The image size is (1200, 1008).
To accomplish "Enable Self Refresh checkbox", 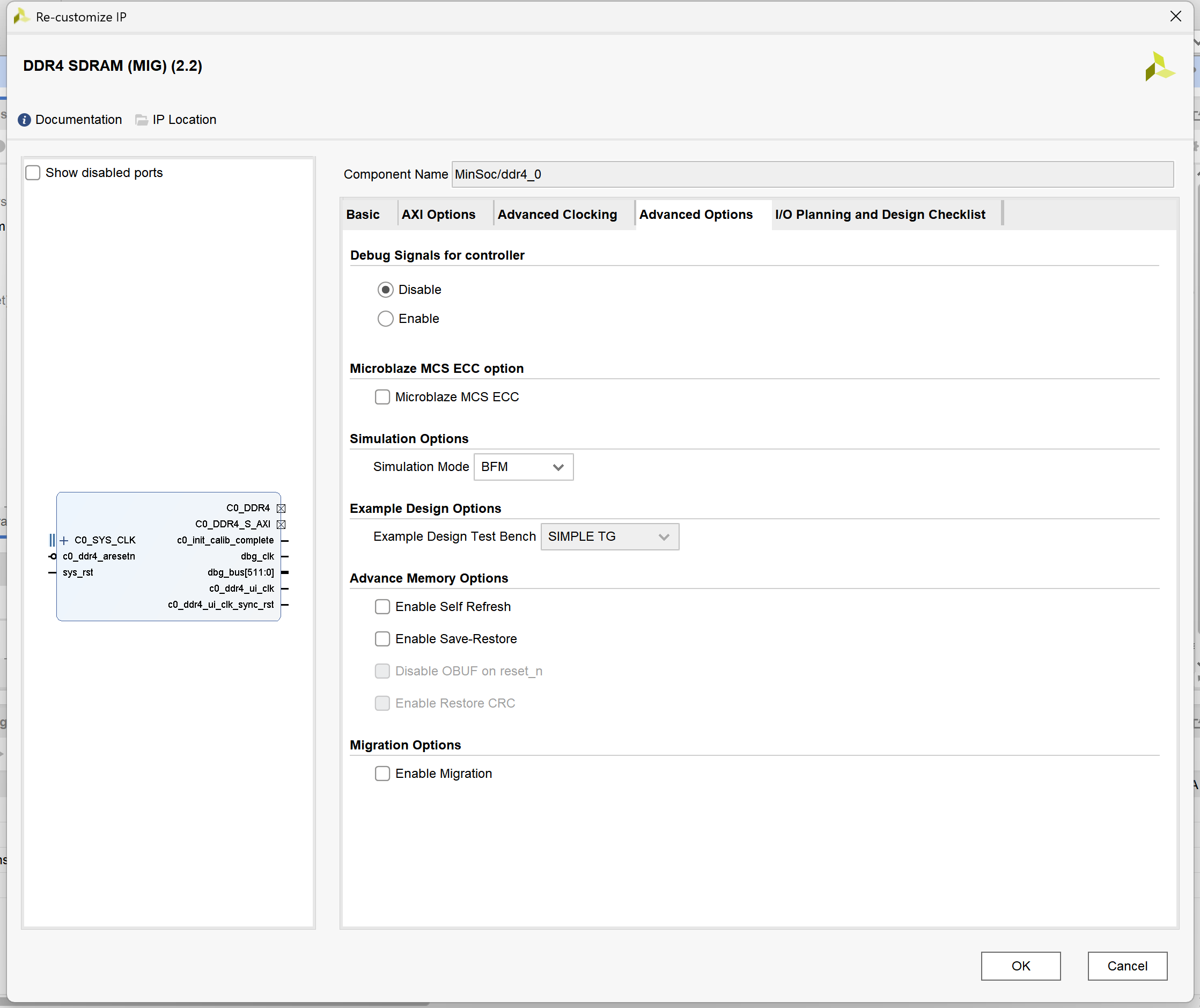I will coord(382,607).
